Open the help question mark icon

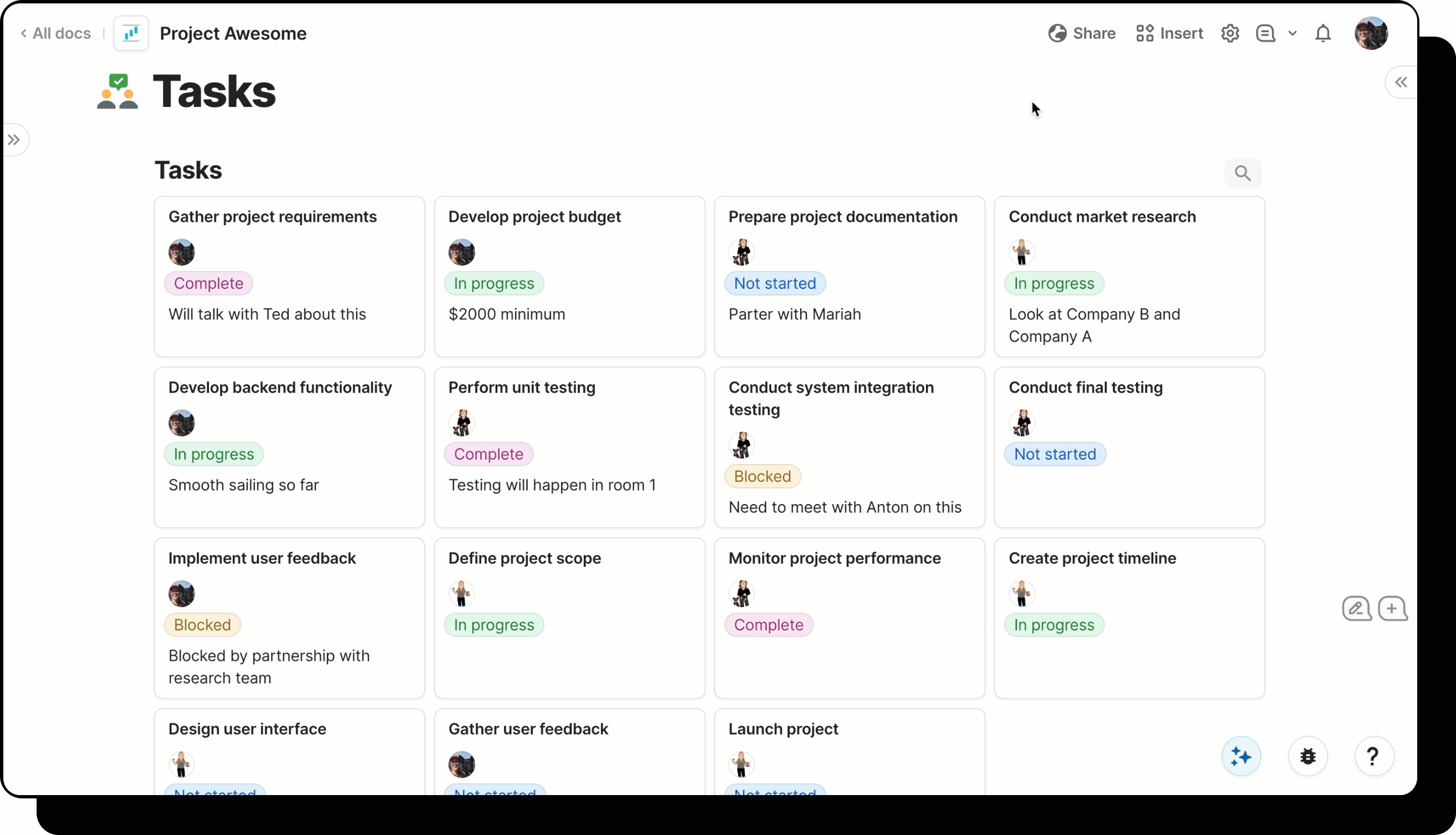[x=1373, y=756]
